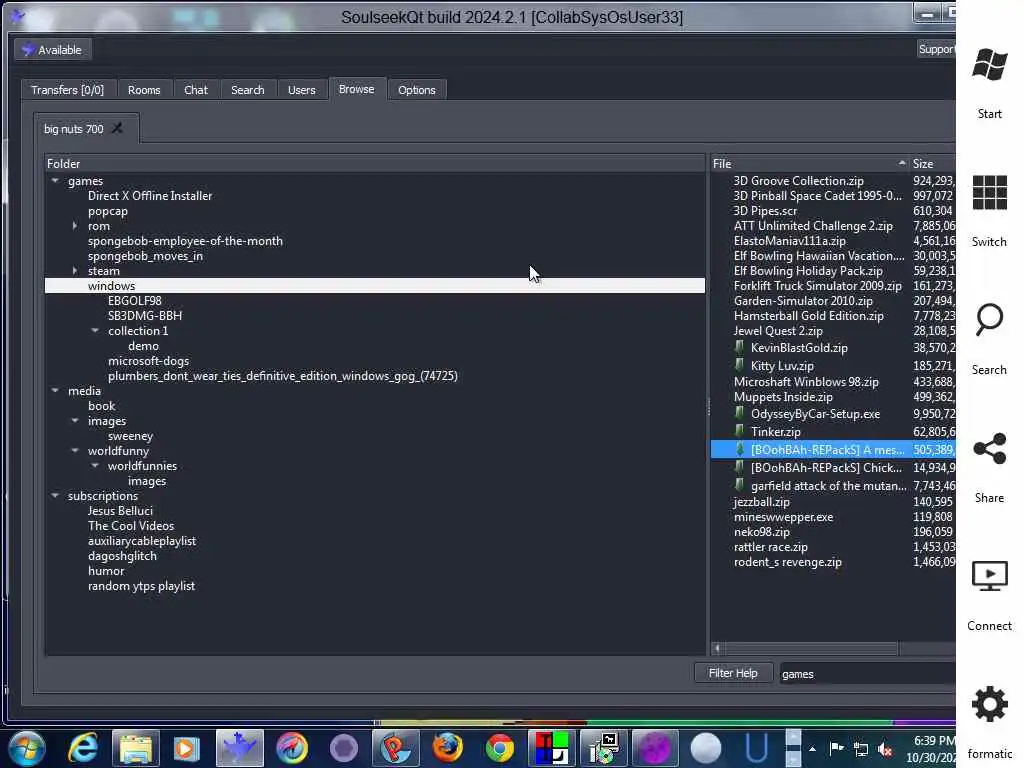The height and width of the screenshot is (768, 1024).
Task: Open the colored squares app in taskbar
Action: pos(552,748)
